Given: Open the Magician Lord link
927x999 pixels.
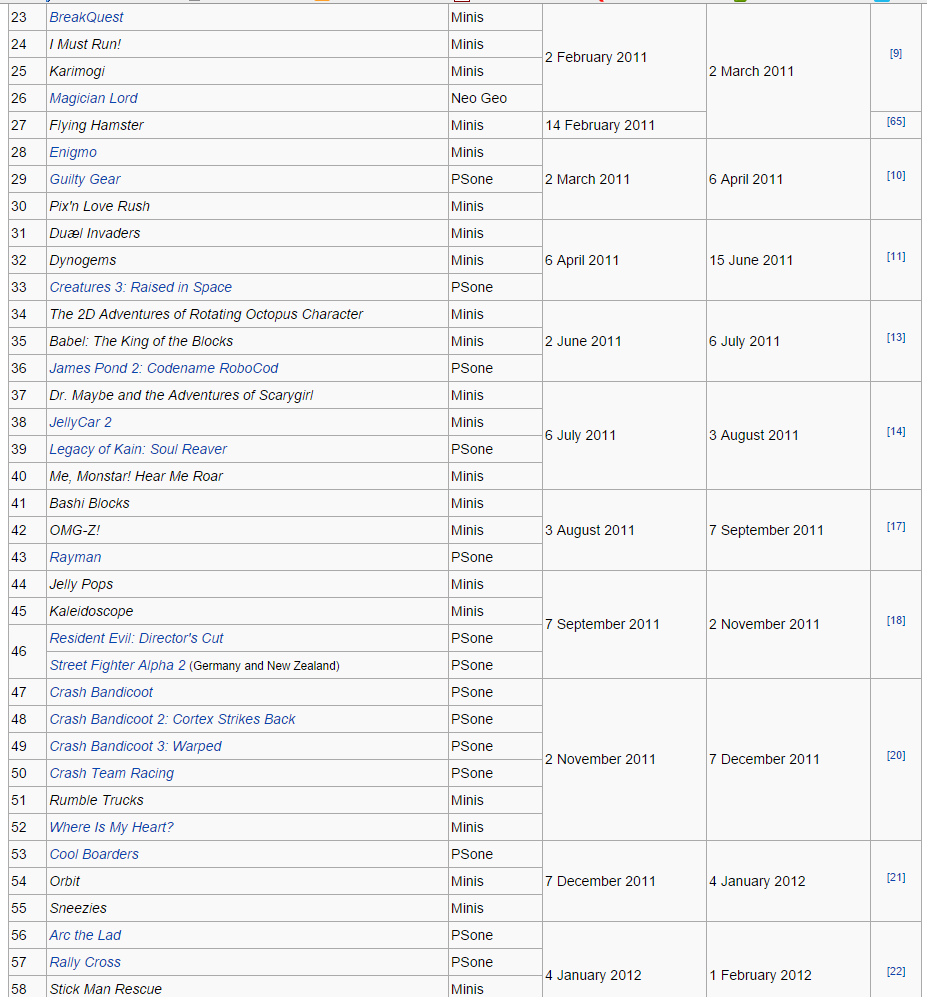Looking at the screenshot, I should click(93, 98).
